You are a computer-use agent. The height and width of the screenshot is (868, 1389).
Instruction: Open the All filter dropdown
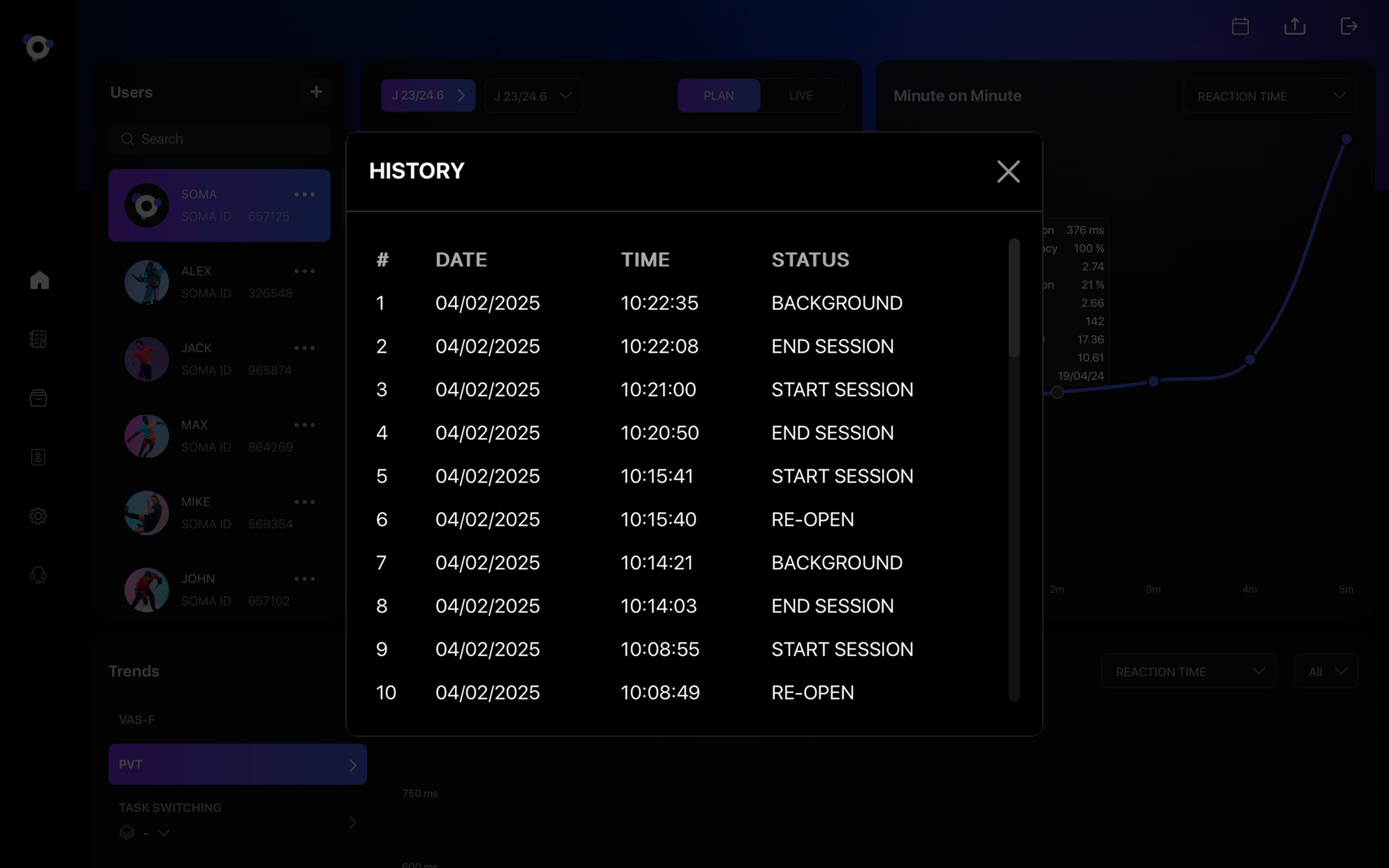[1326, 671]
